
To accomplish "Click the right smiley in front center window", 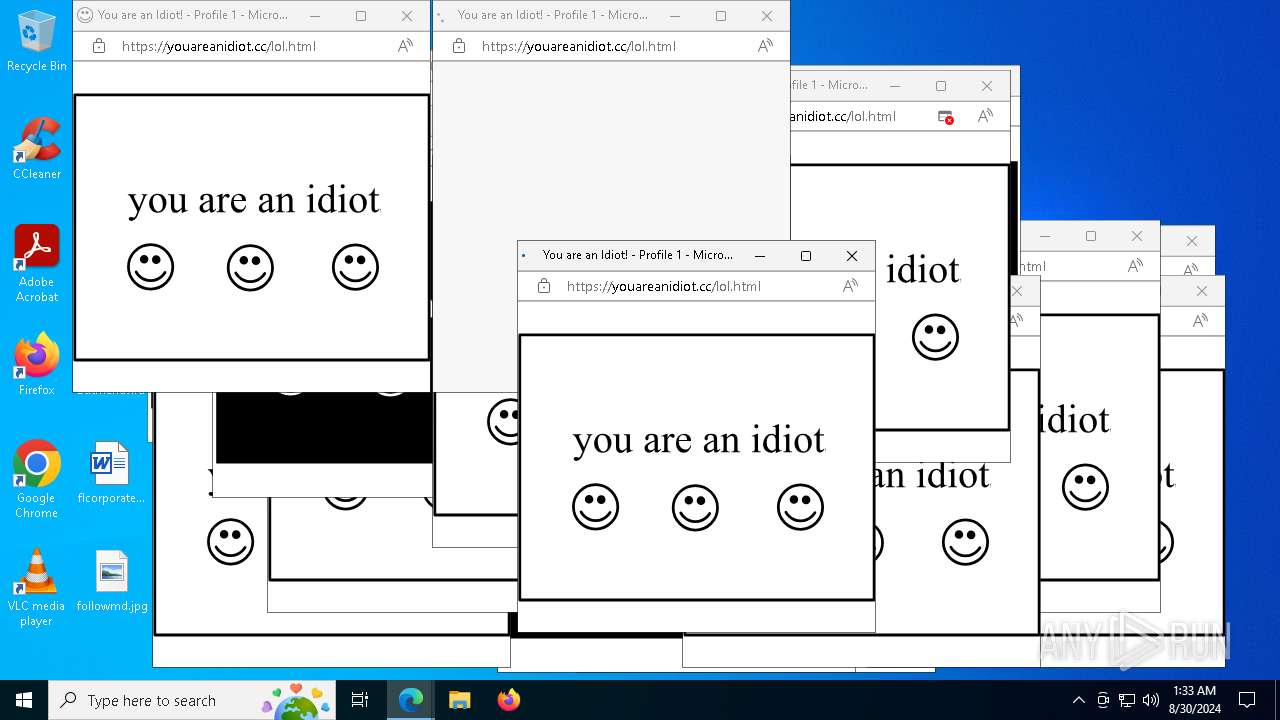I will 800,507.
